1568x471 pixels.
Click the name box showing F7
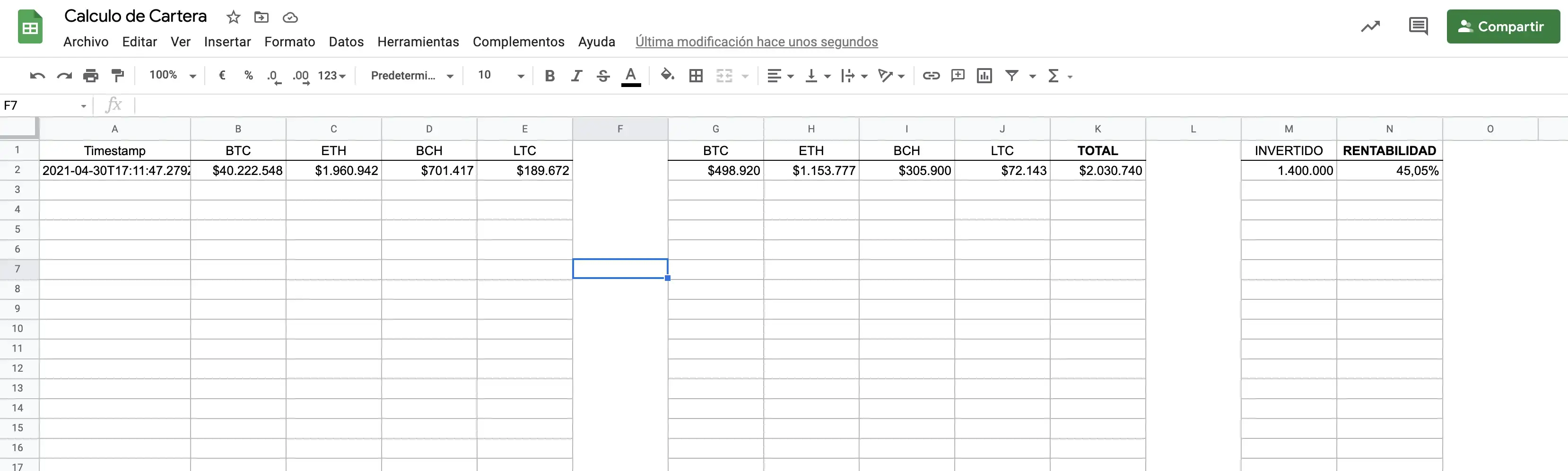coord(40,105)
